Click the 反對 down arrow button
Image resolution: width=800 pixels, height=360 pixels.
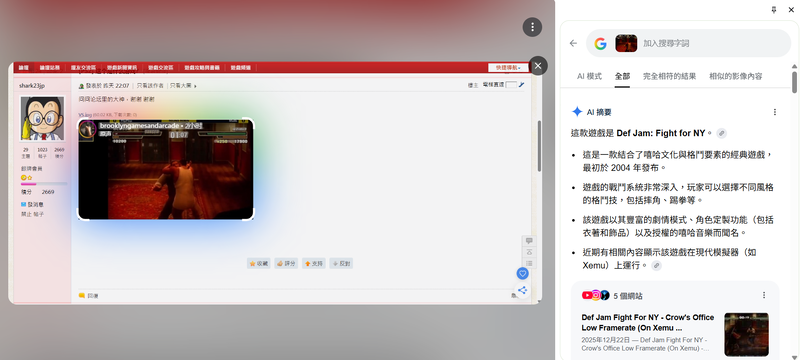[x=341, y=264]
